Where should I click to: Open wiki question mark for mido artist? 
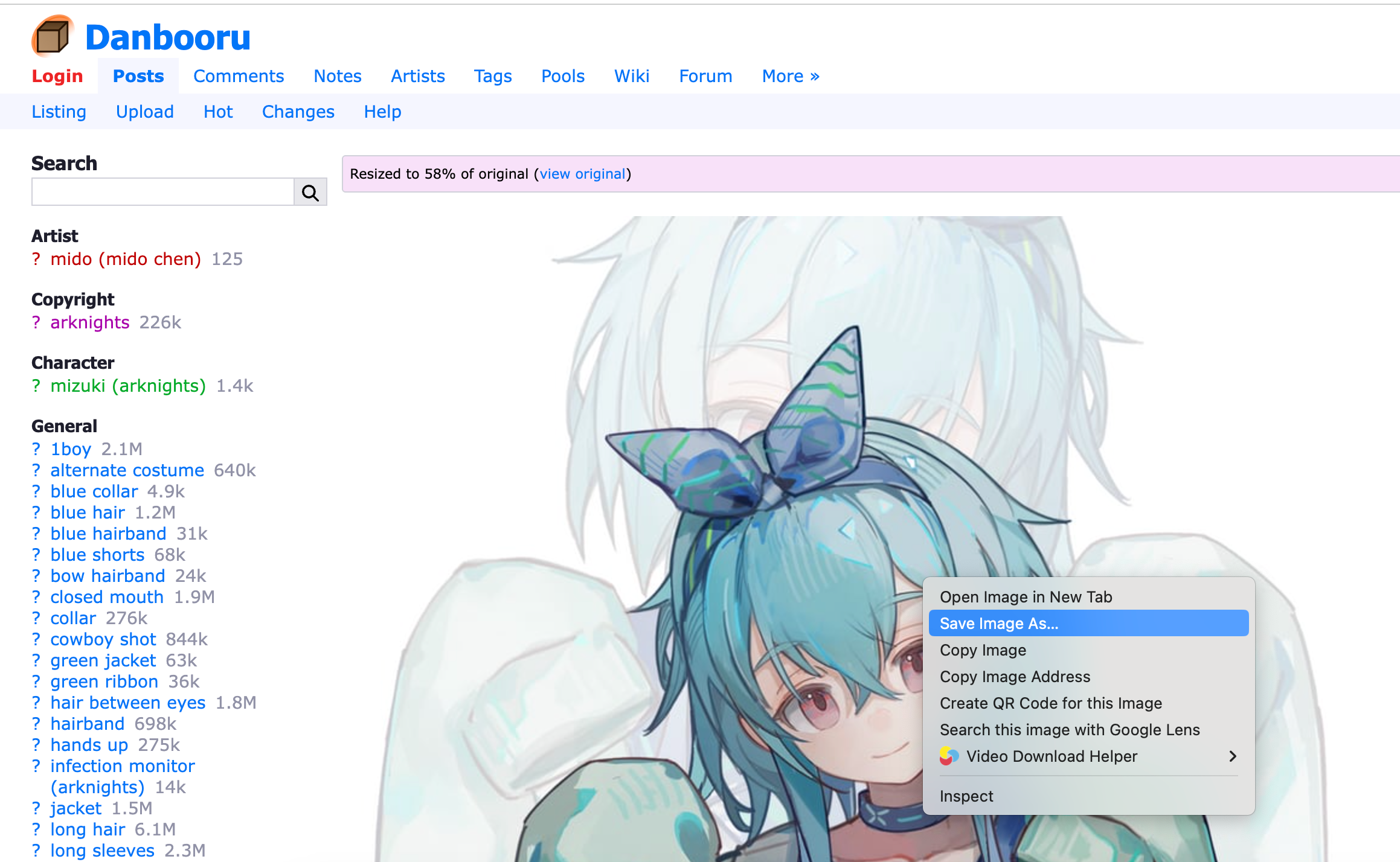pyautogui.click(x=36, y=259)
